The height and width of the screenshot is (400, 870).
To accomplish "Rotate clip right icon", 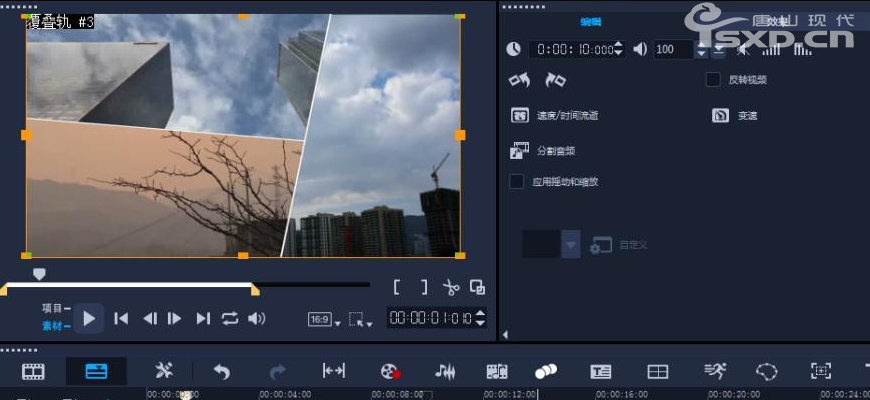I will point(555,80).
